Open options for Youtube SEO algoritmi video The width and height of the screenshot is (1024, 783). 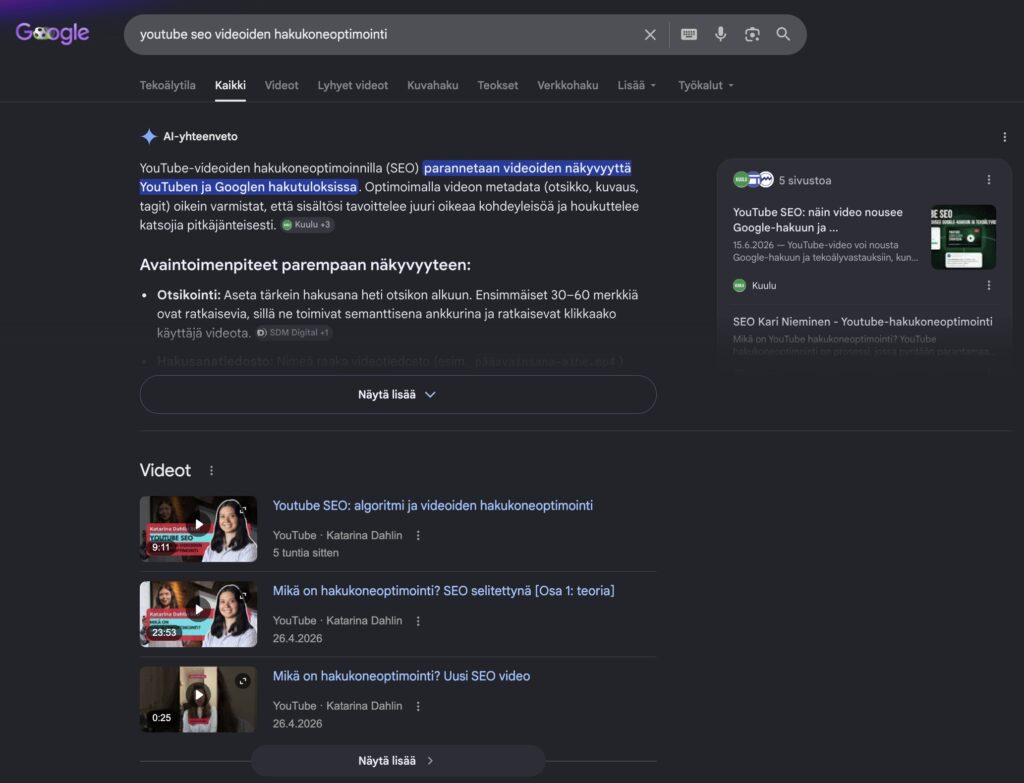pyautogui.click(x=418, y=535)
